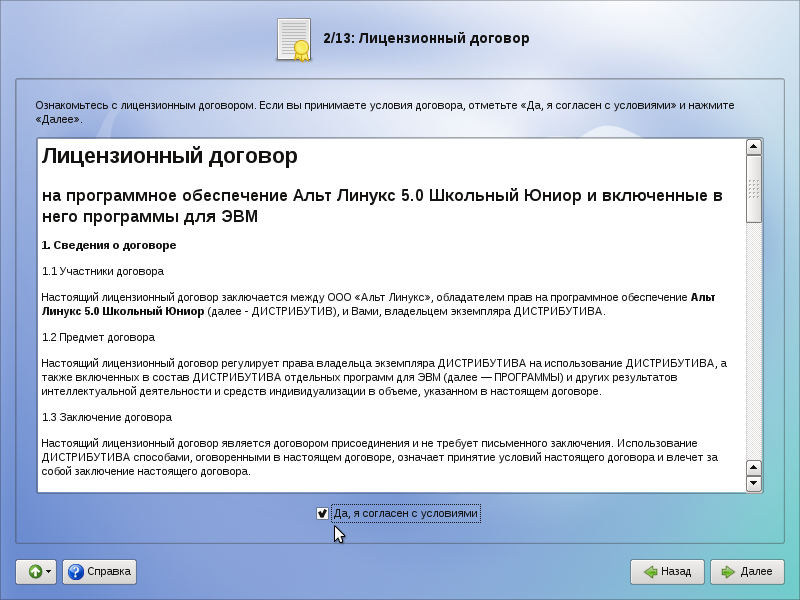Click the green circle icon button
This screenshot has width=800, height=600.
(x=34, y=572)
